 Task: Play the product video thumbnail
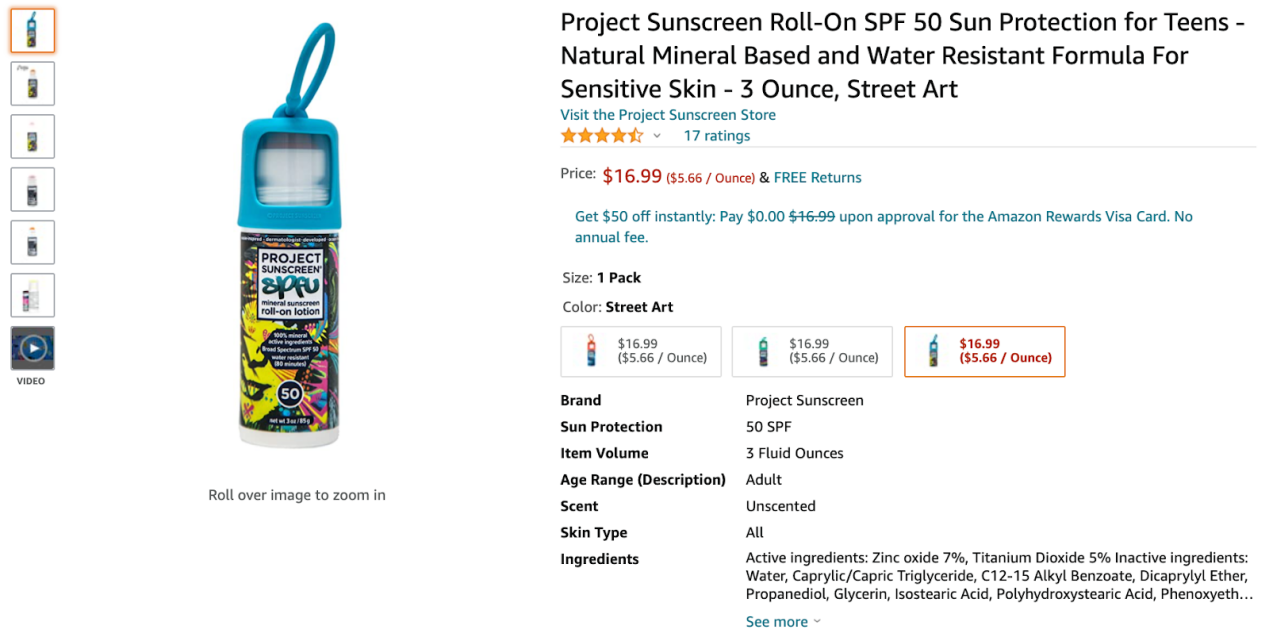click(x=32, y=348)
